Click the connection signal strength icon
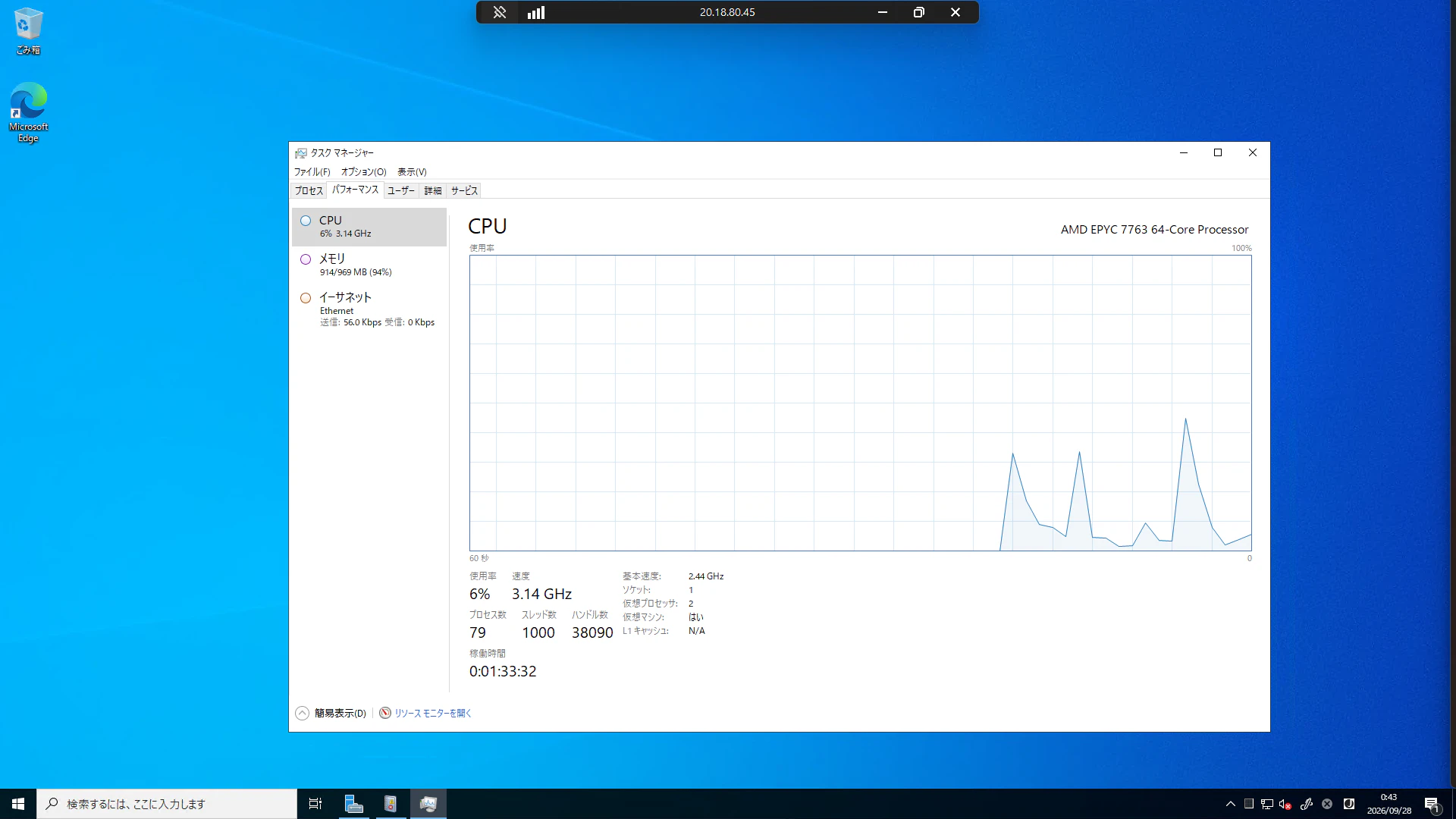 click(536, 12)
